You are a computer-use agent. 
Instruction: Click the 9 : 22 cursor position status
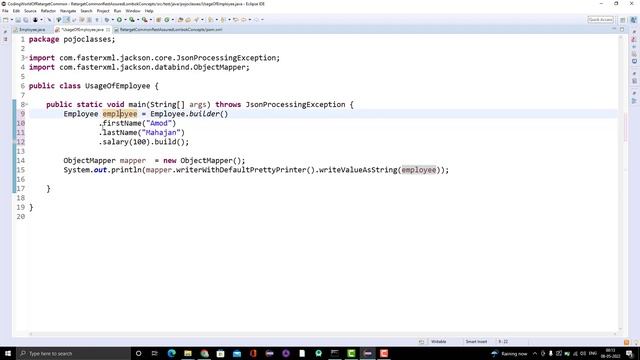point(503,342)
